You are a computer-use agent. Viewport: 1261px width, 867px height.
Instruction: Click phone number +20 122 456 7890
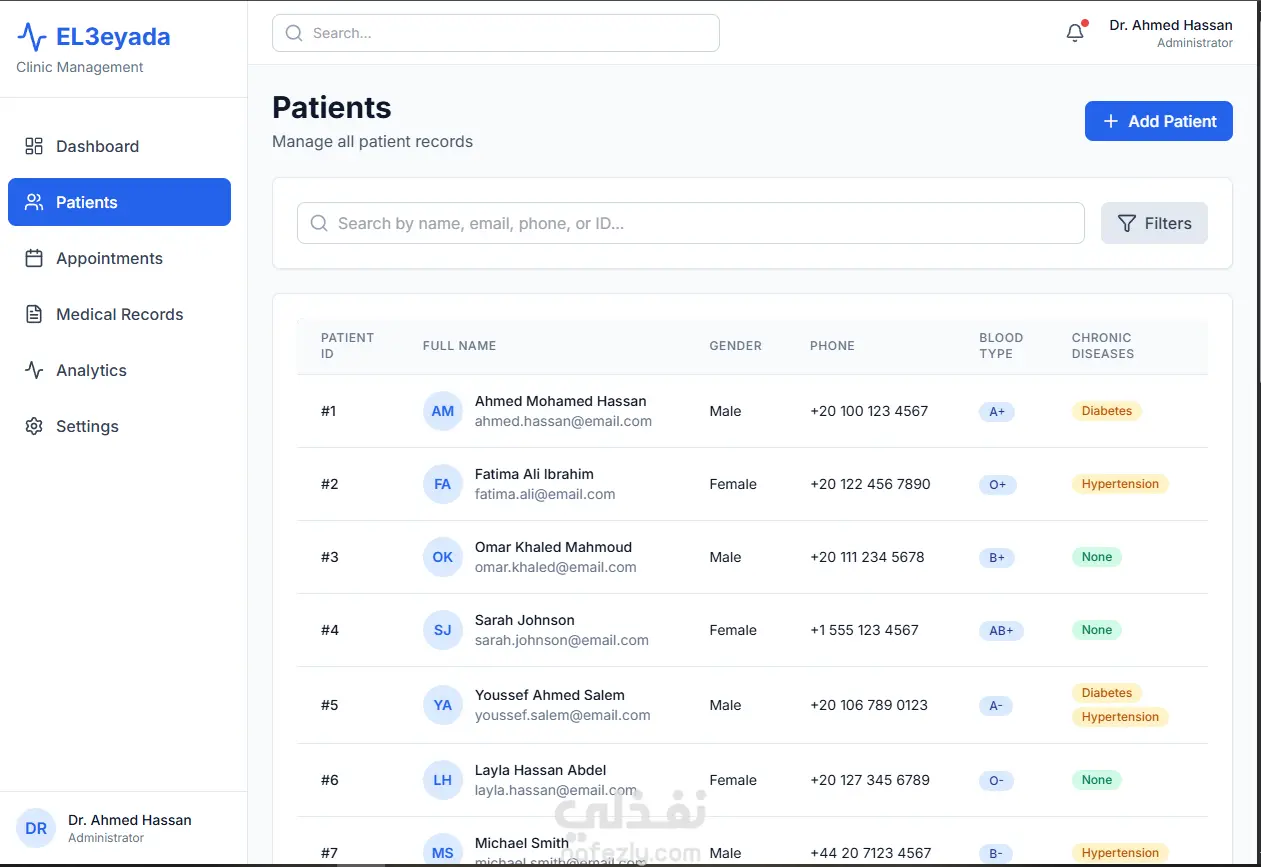pyautogui.click(x=870, y=484)
